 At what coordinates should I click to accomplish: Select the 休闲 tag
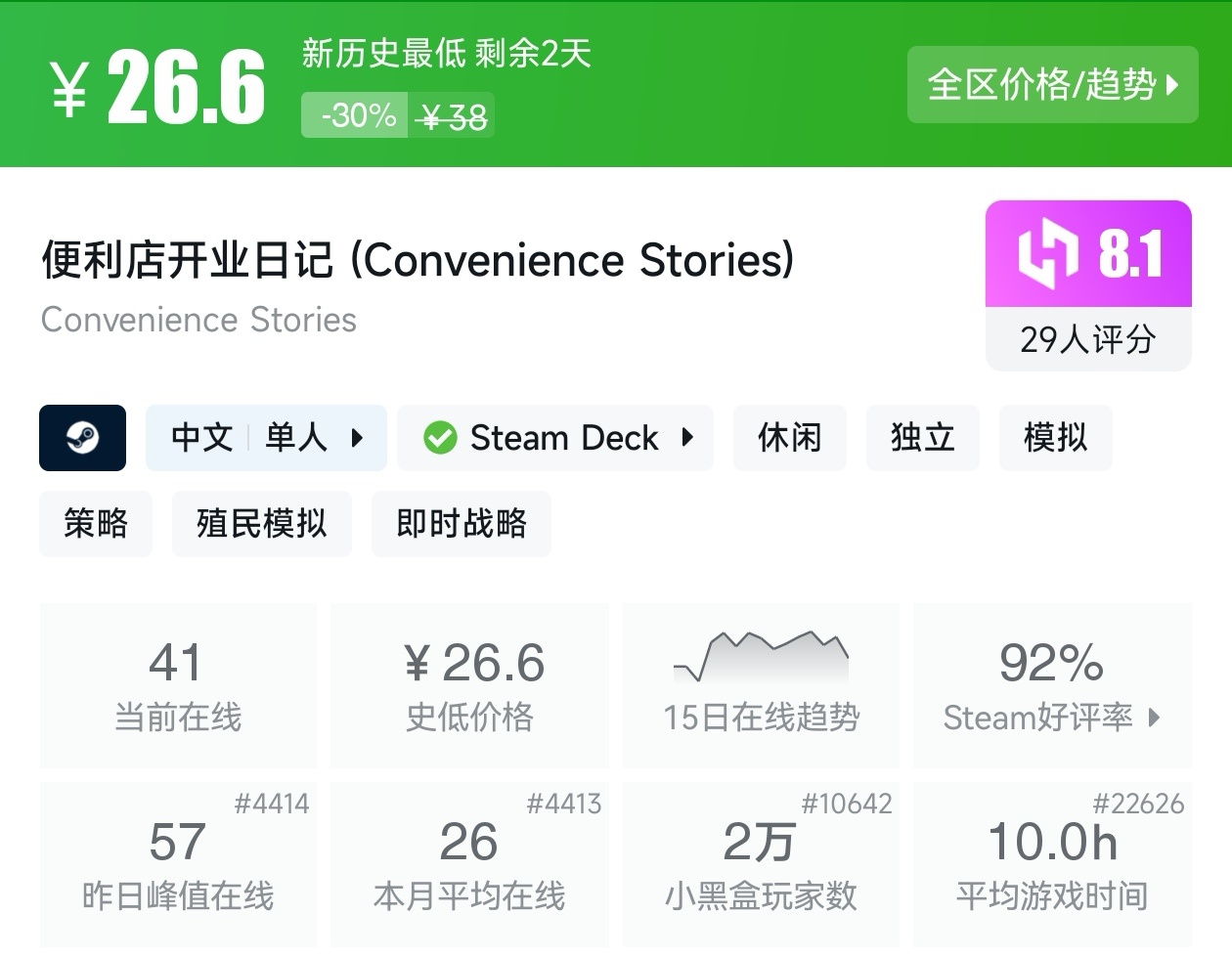[789, 438]
